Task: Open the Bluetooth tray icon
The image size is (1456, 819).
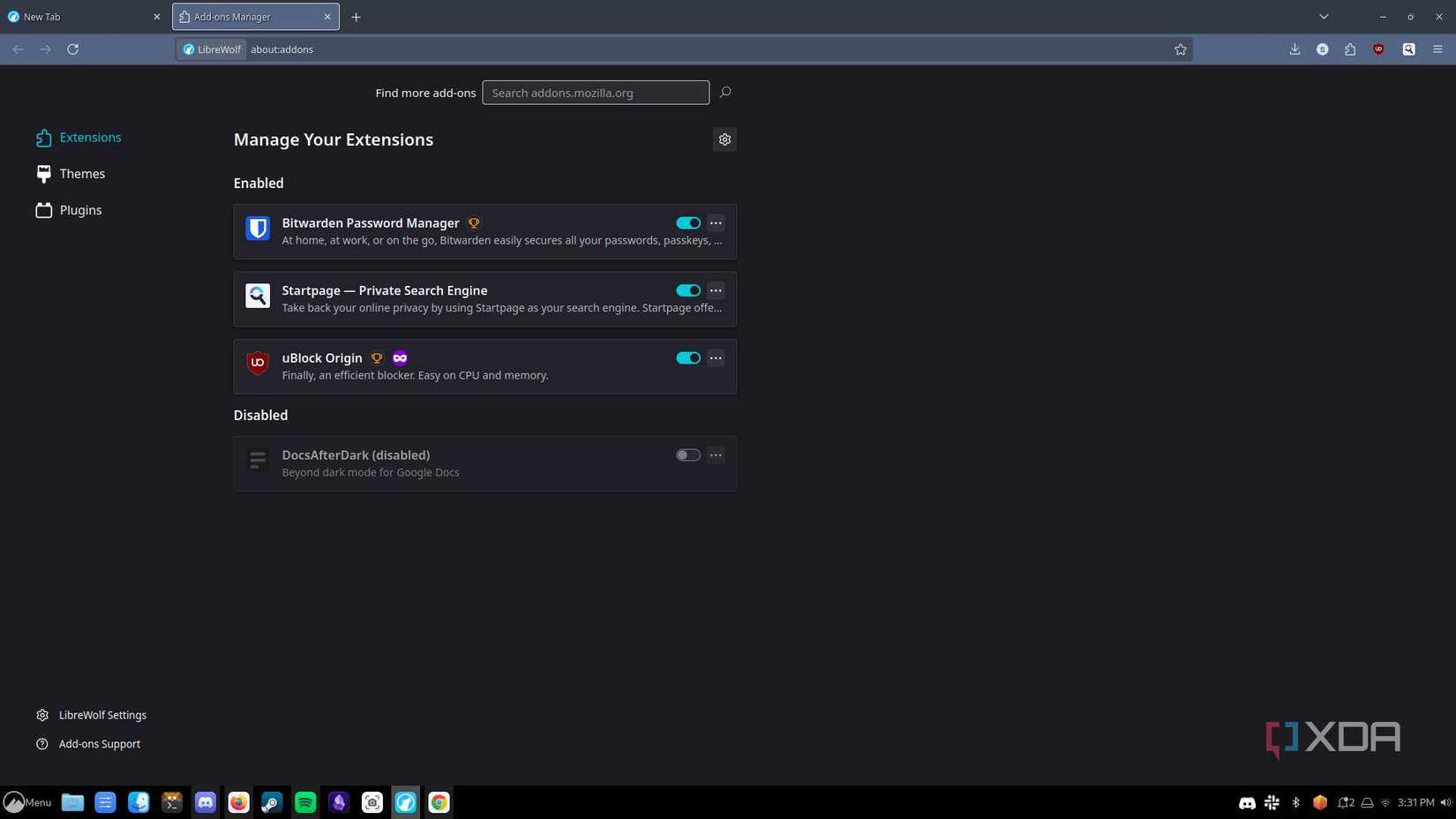Action: point(1295,802)
